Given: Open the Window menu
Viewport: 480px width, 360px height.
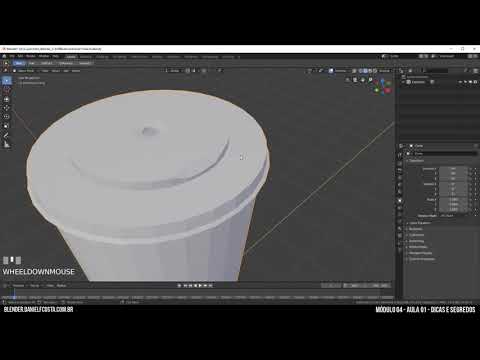Looking at the screenshot, I should click(x=44, y=56).
